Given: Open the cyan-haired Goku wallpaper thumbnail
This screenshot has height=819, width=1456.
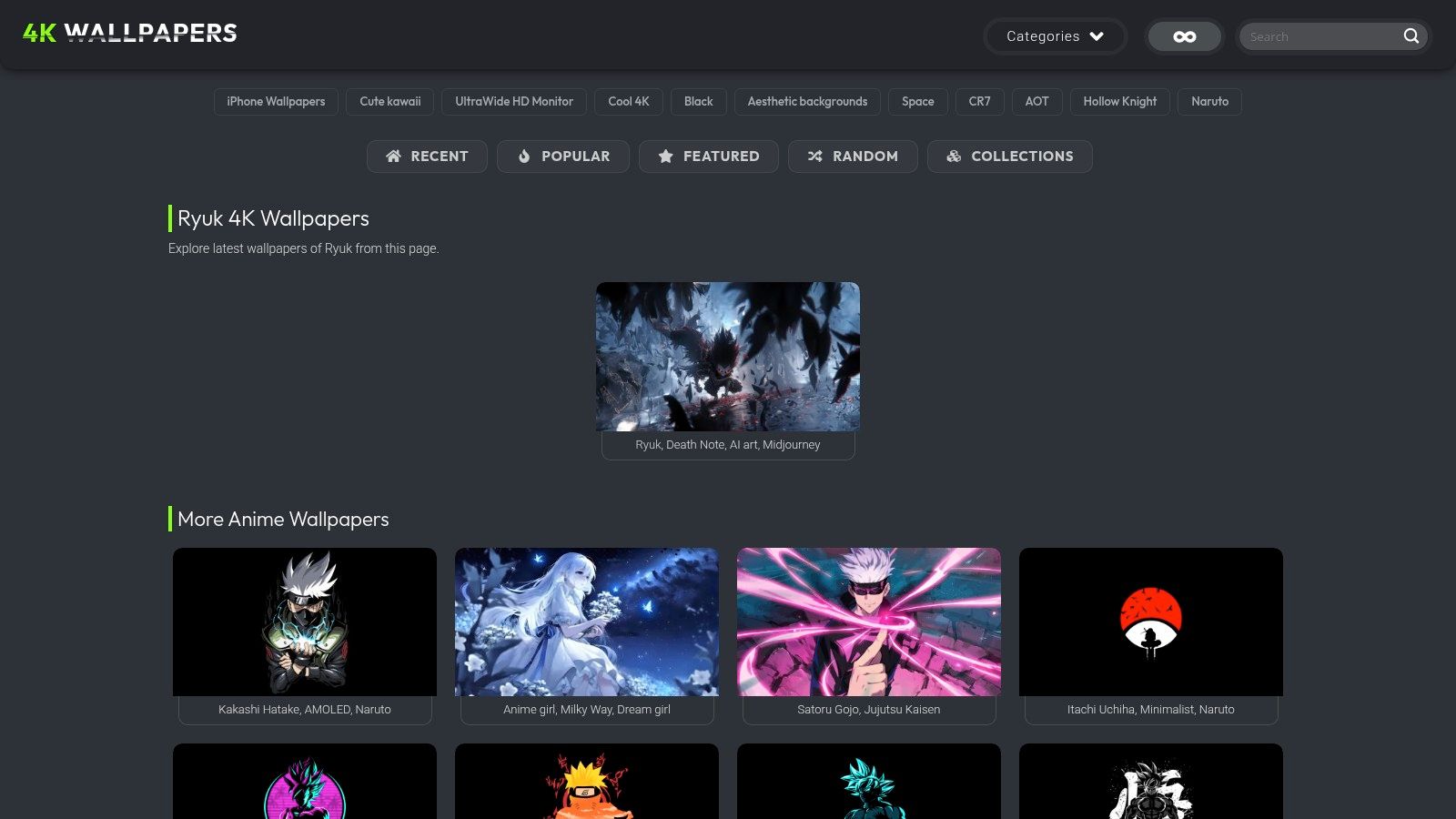Looking at the screenshot, I should coord(869,782).
